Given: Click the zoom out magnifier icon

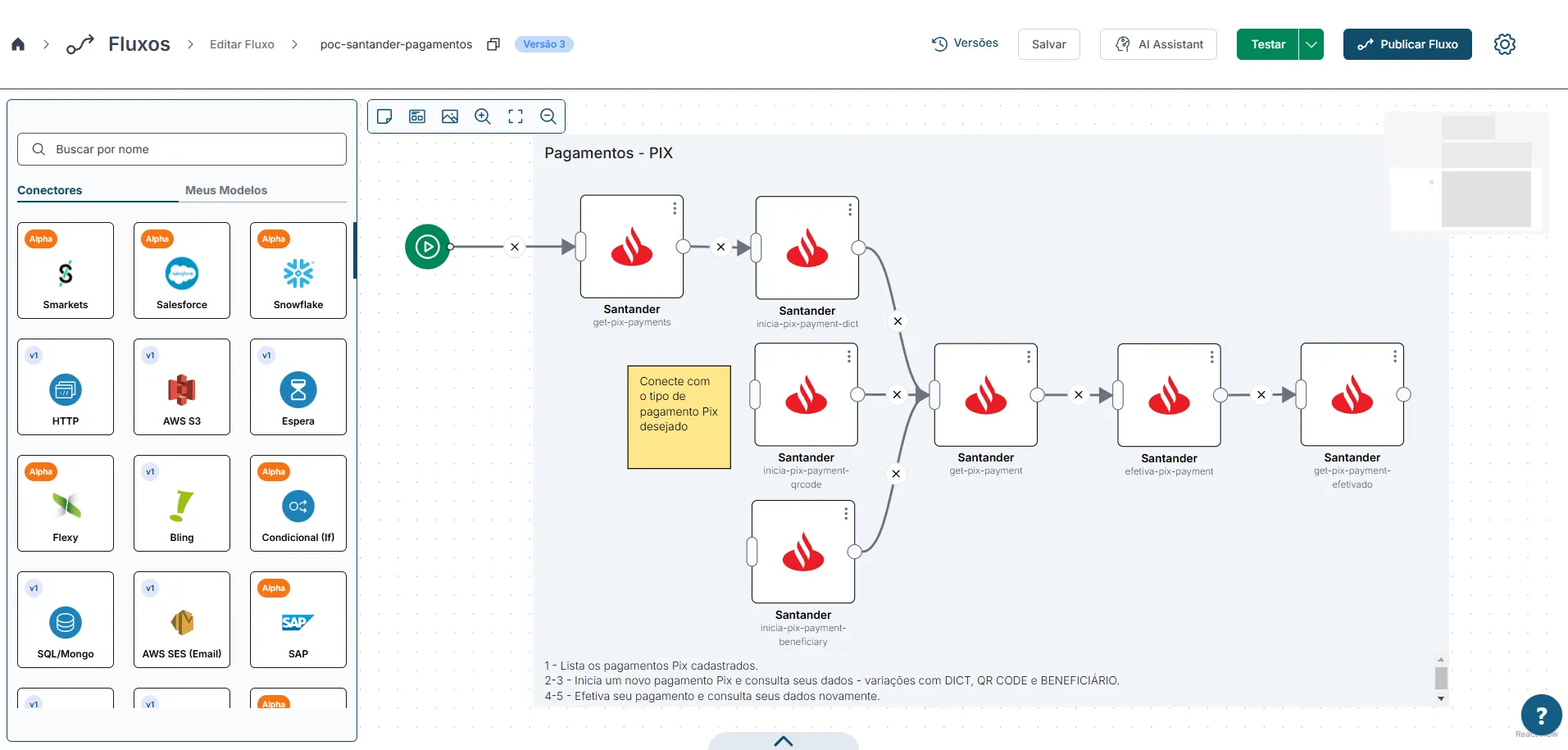Looking at the screenshot, I should 548,116.
